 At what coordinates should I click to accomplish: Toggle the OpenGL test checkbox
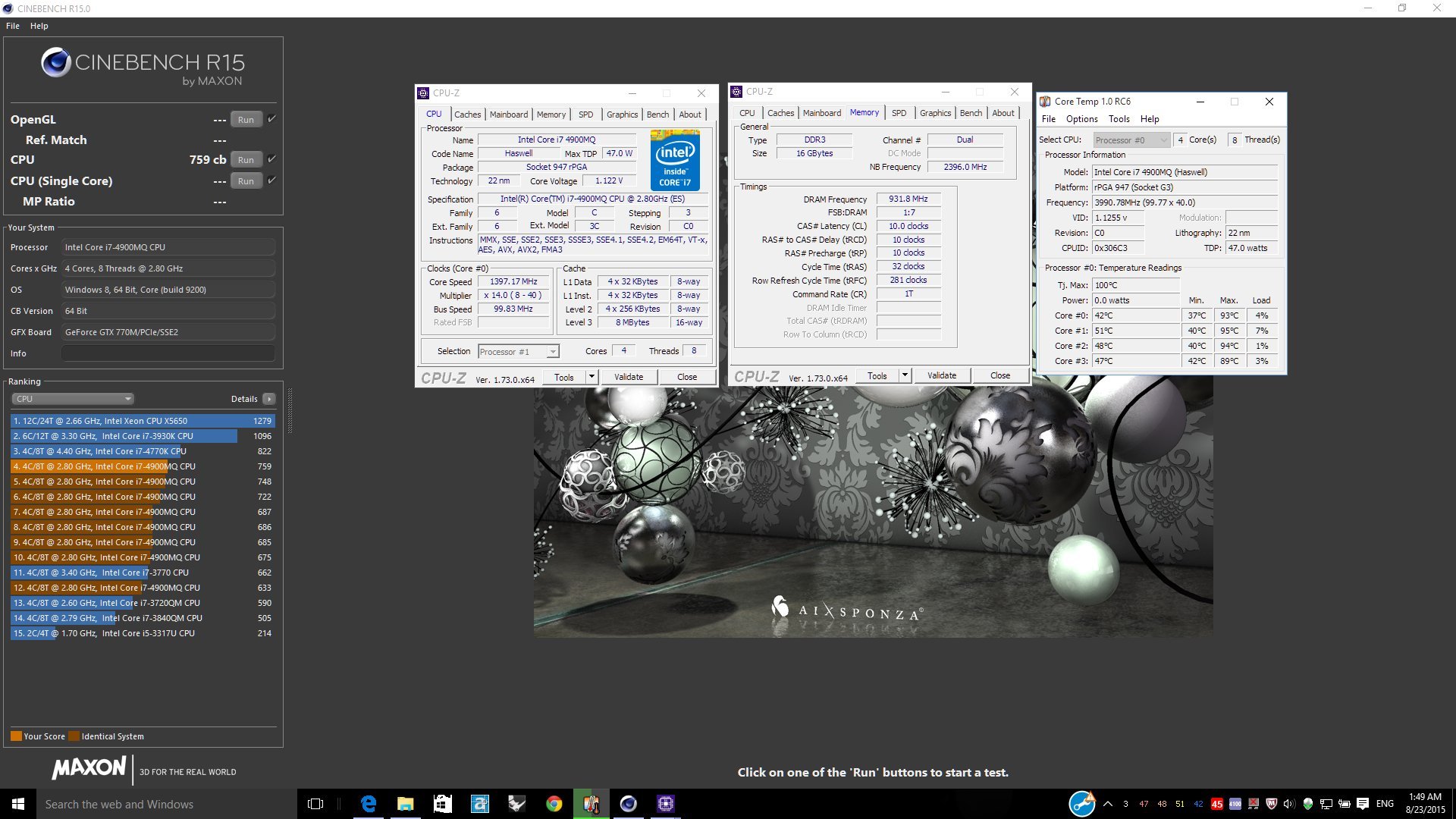coord(271,119)
